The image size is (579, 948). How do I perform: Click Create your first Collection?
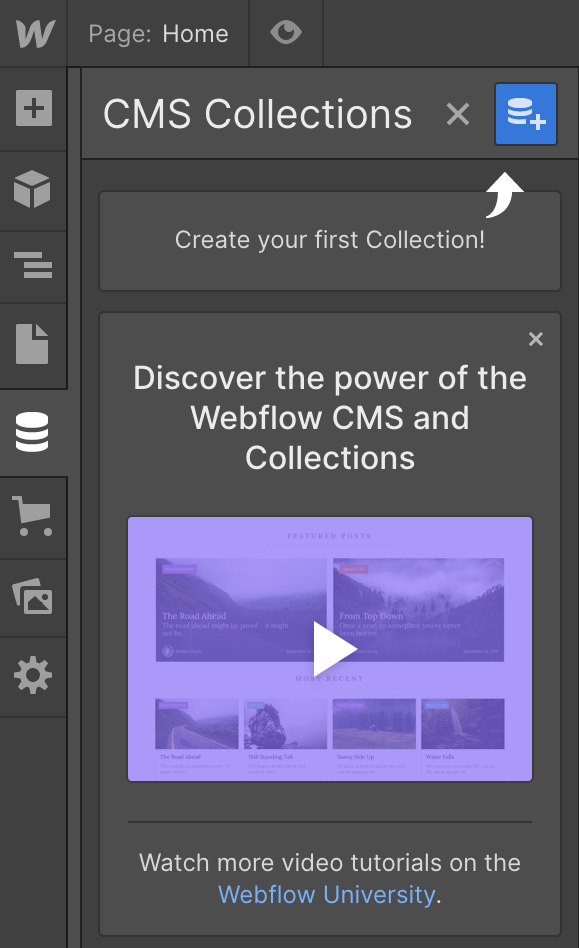(x=330, y=240)
